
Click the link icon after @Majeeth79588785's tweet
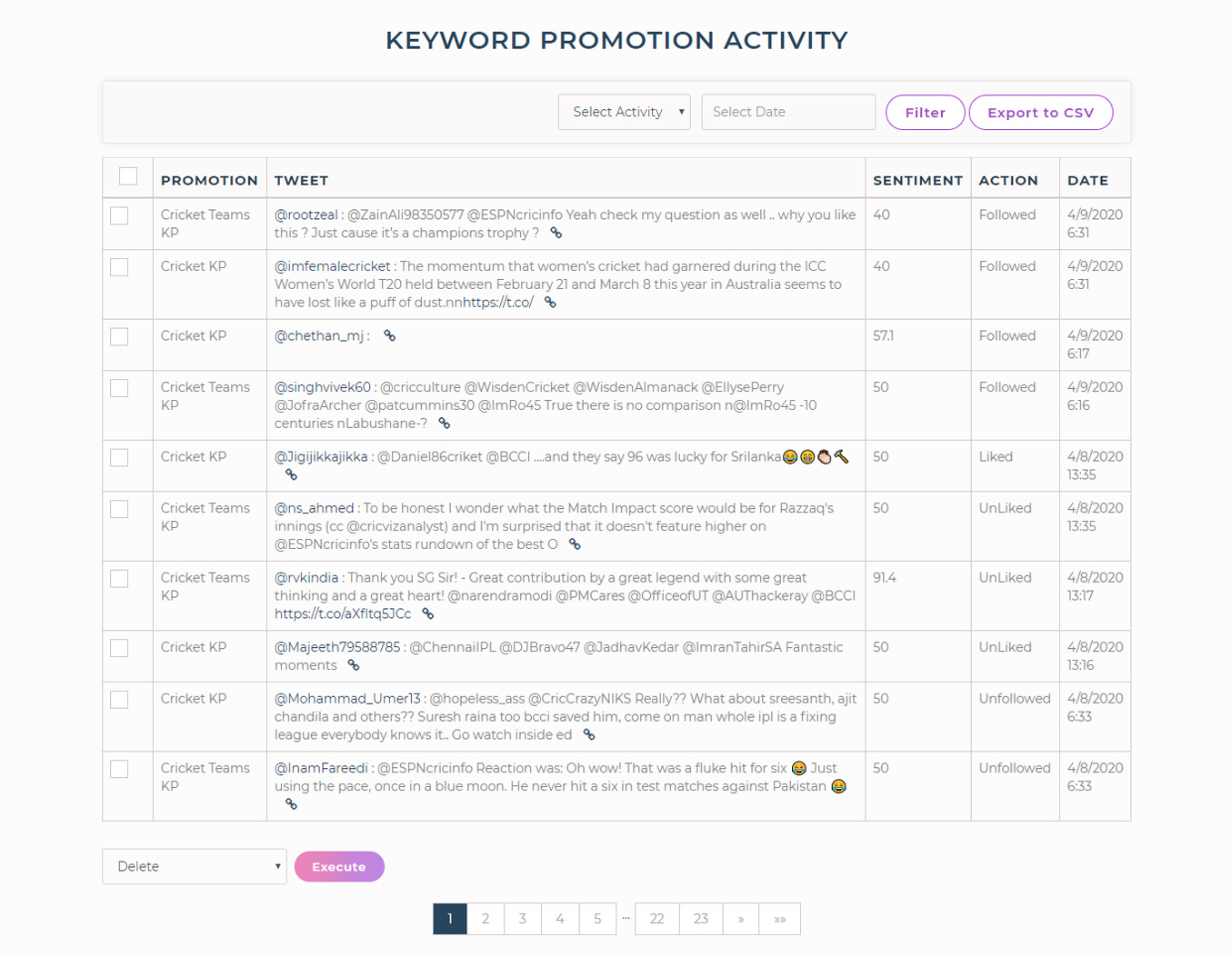pos(354,665)
